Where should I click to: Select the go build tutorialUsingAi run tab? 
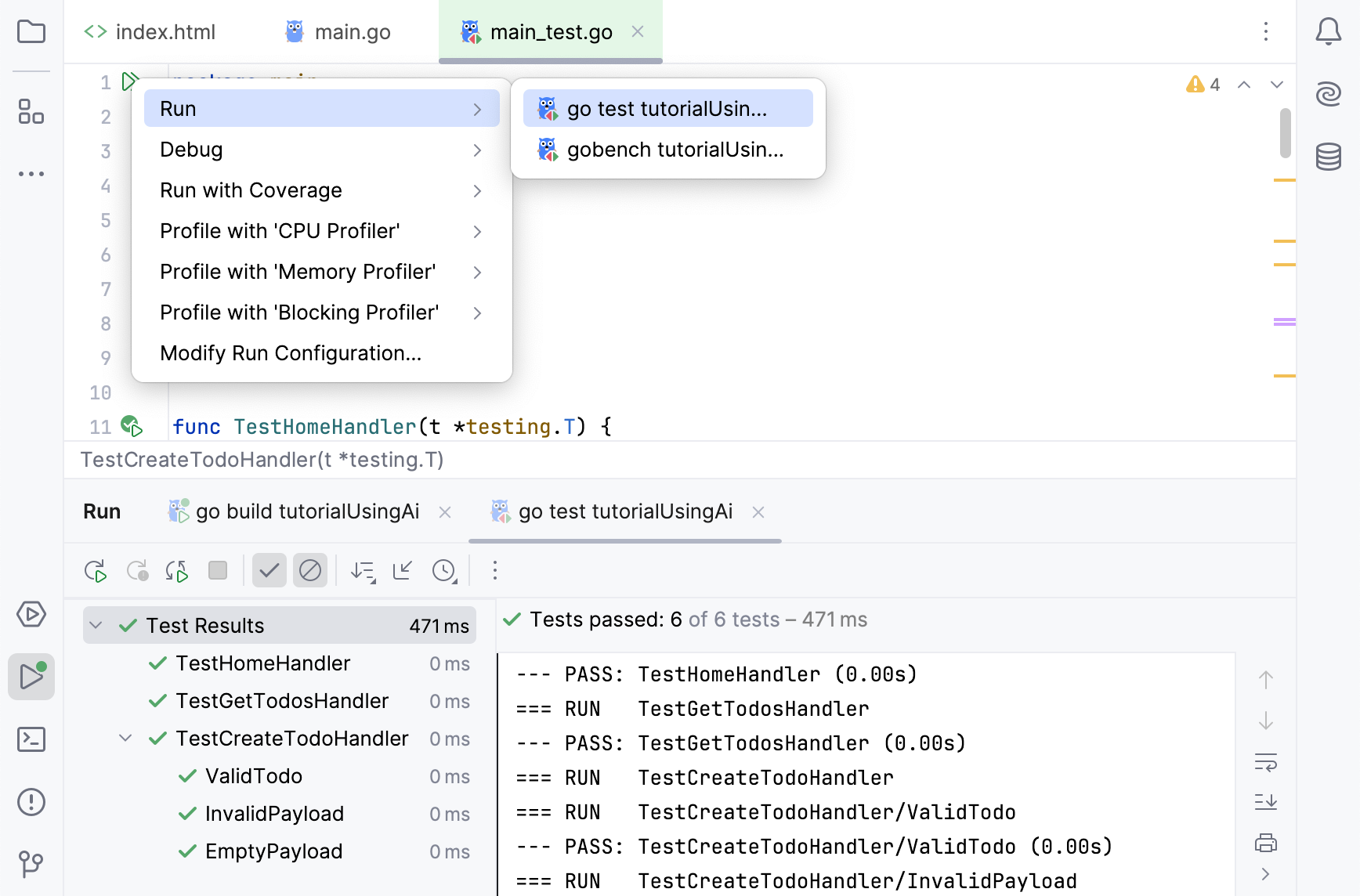(x=307, y=512)
